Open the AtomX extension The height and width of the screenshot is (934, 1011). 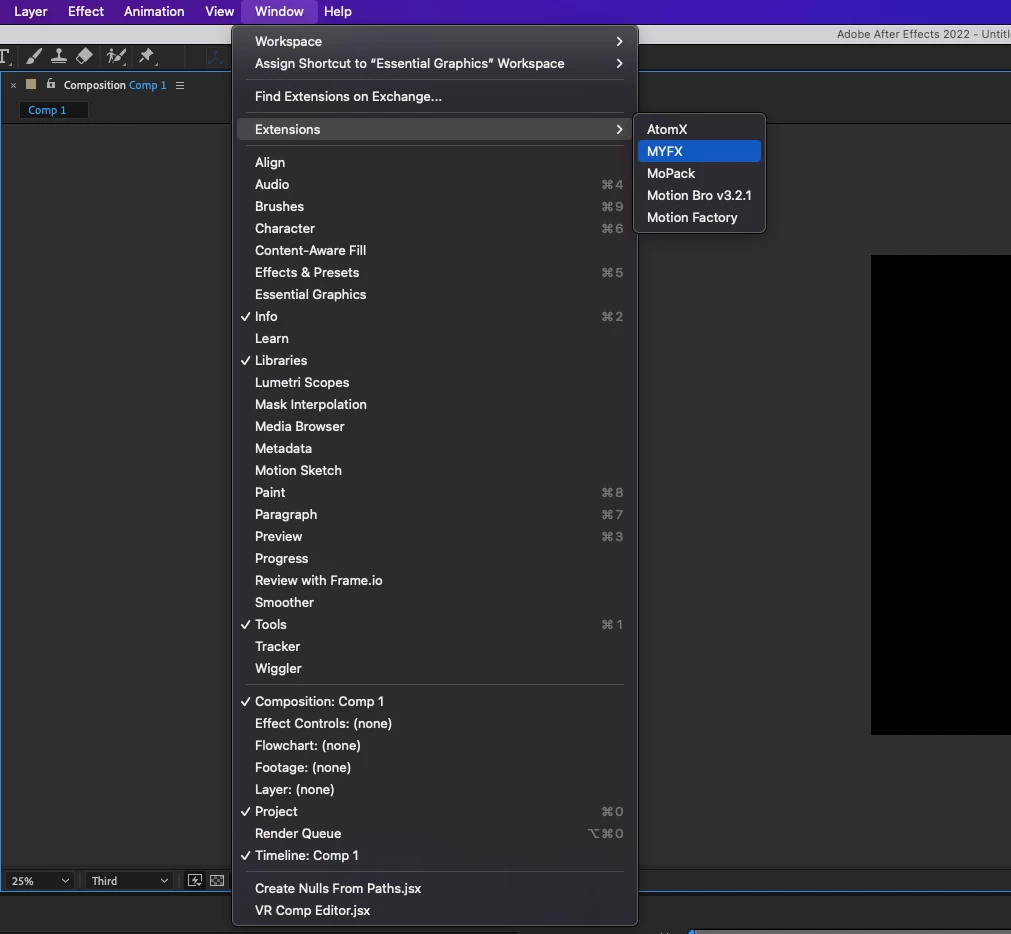coord(699,129)
